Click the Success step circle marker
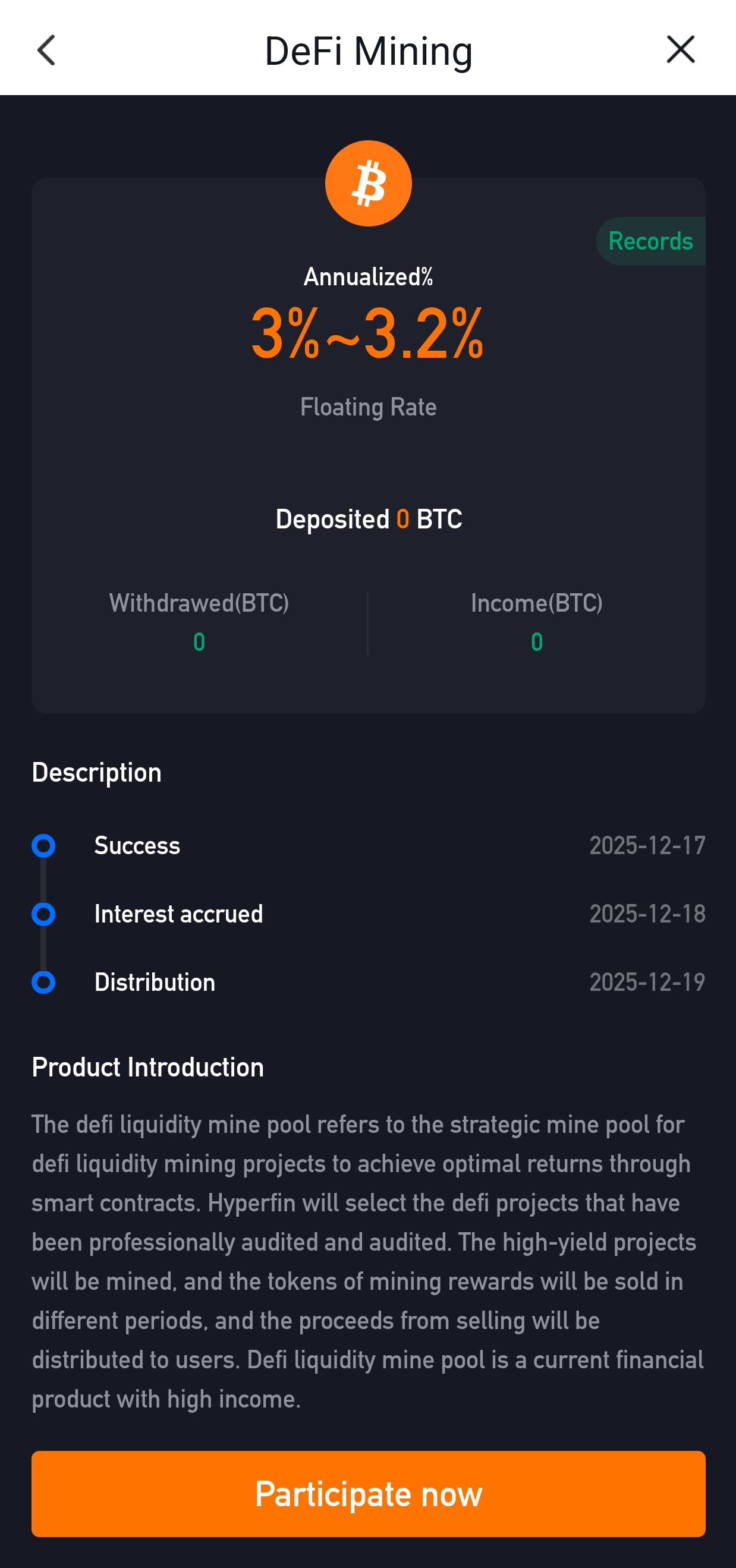The image size is (736, 1568). coord(43,845)
